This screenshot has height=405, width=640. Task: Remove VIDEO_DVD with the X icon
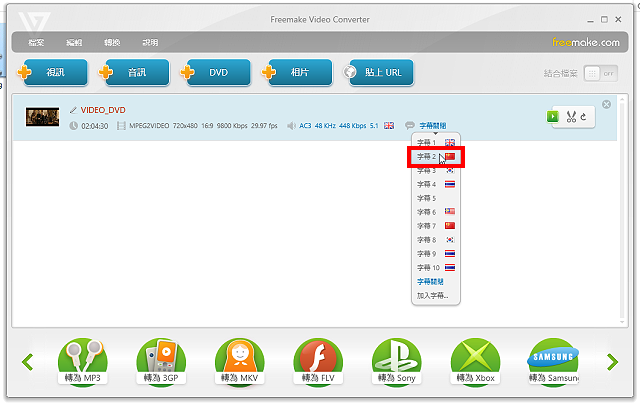click(x=607, y=105)
